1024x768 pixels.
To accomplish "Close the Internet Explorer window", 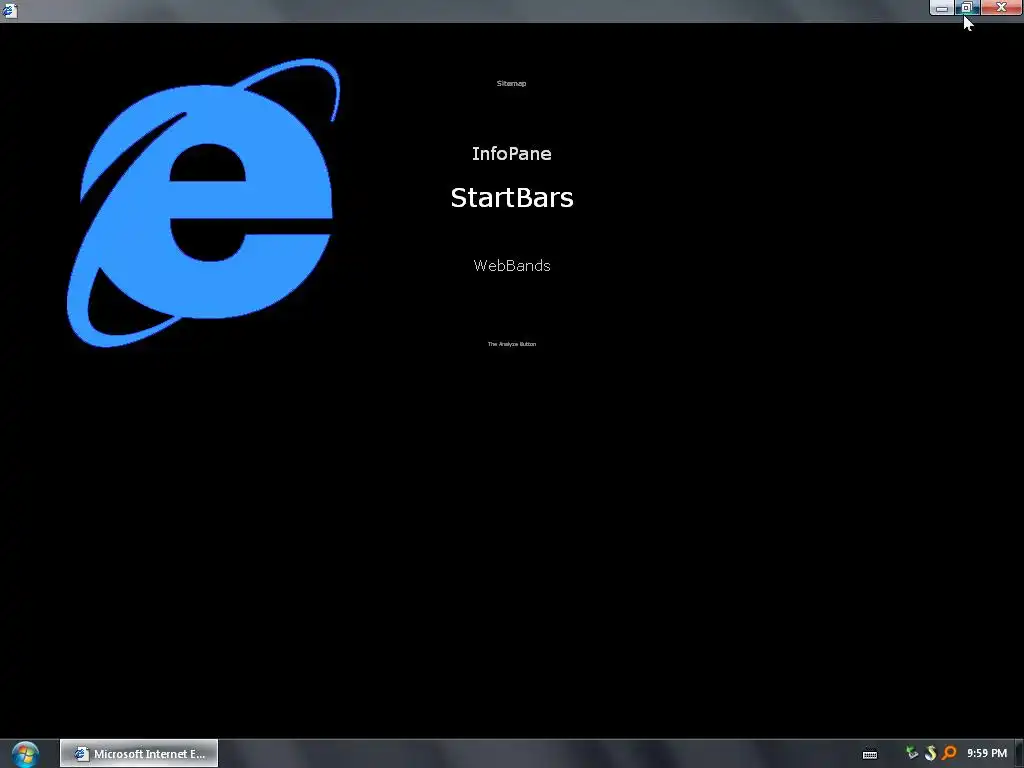I will 1001,7.
